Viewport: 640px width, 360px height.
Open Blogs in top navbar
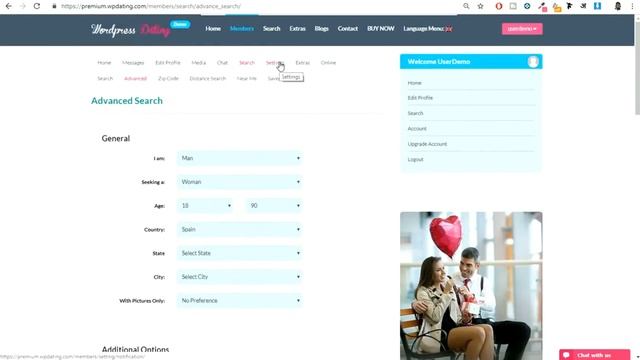(x=322, y=29)
